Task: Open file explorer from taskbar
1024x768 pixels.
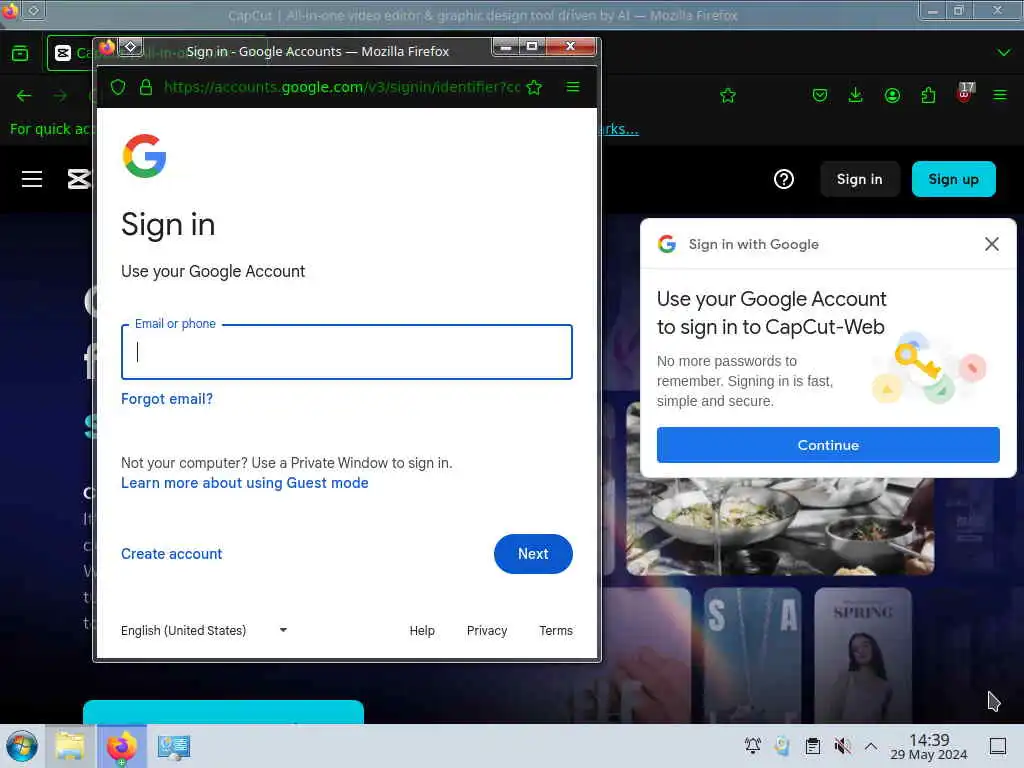Action: pyautogui.click(x=70, y=746)
